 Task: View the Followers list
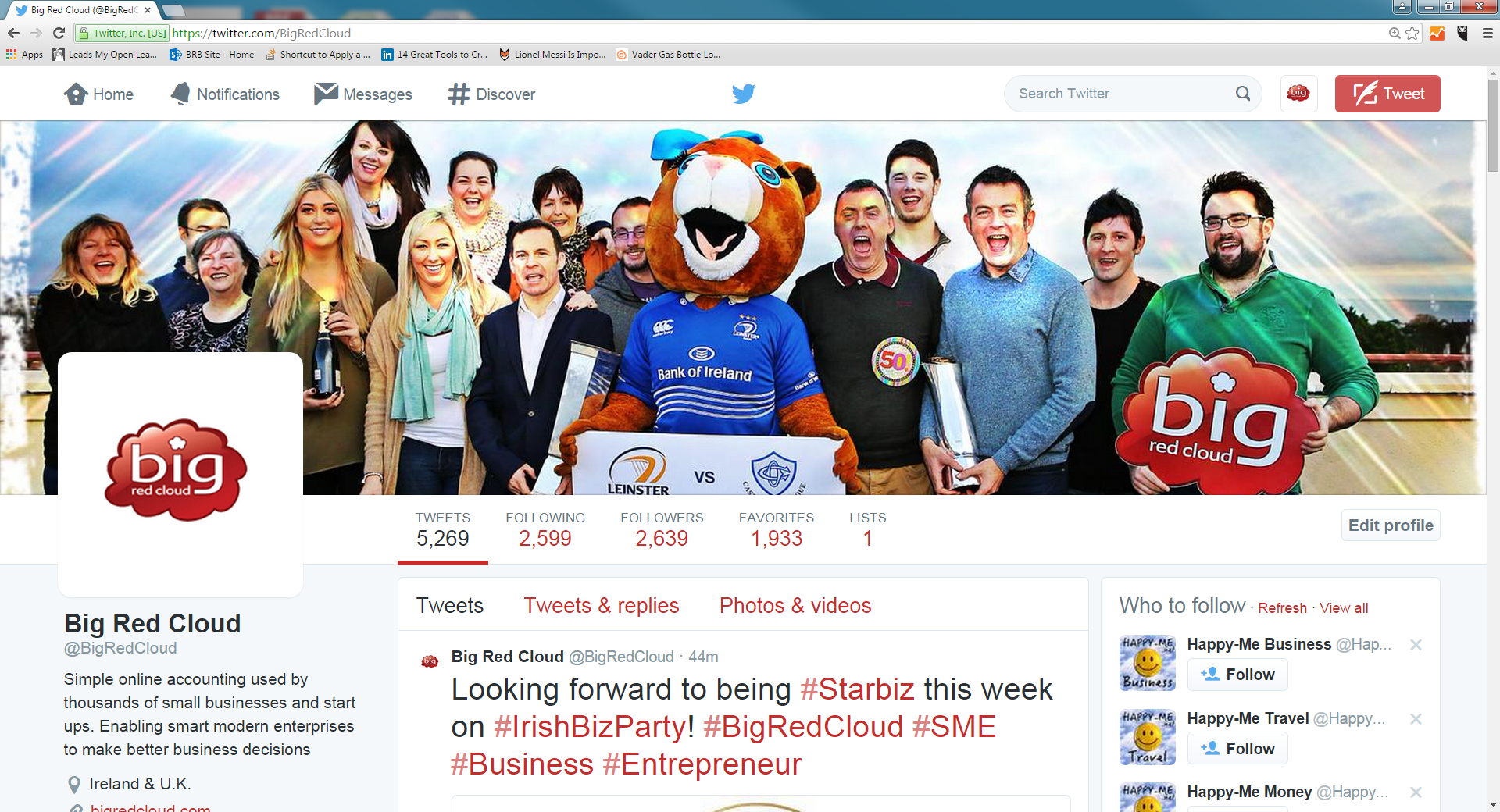coord(662,529)
